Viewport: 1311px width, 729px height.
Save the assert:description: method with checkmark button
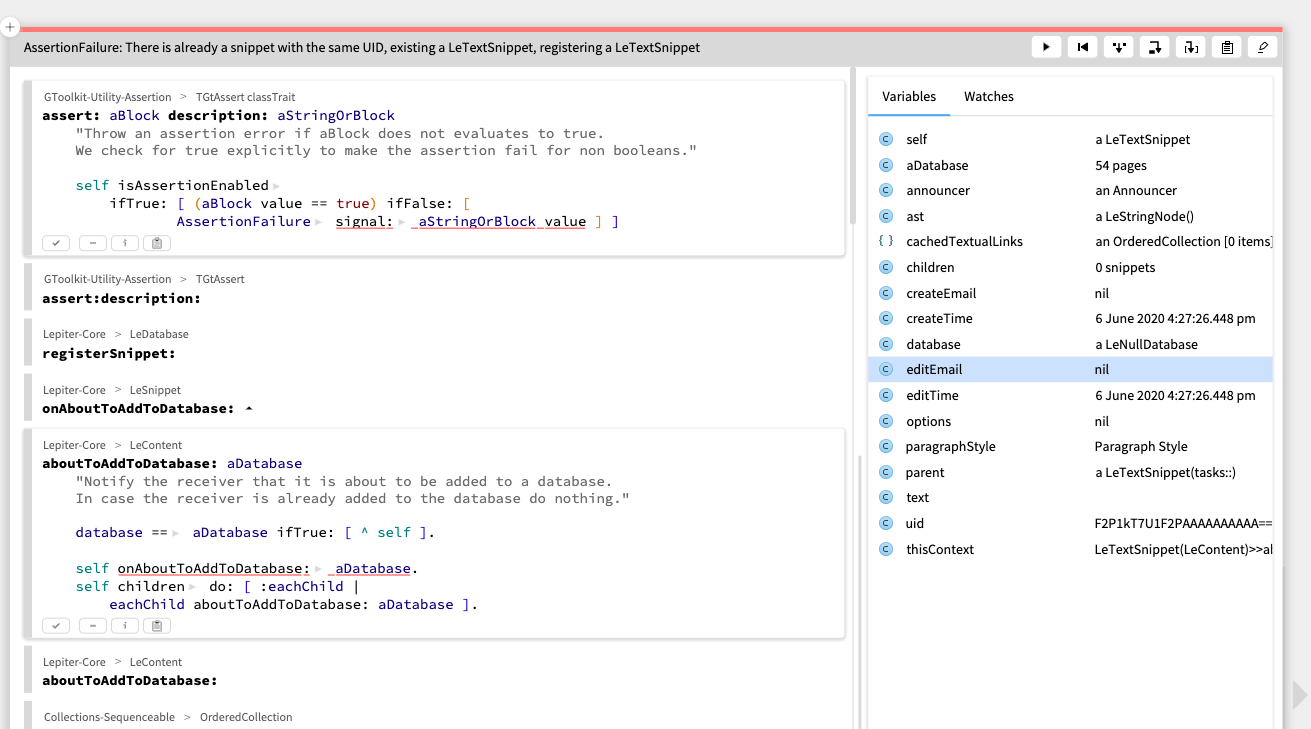point(56,243)
